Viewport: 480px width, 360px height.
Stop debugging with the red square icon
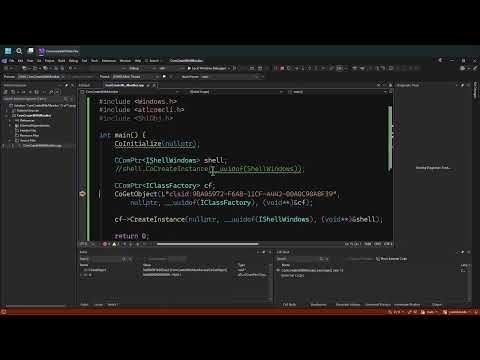(282, 68)
